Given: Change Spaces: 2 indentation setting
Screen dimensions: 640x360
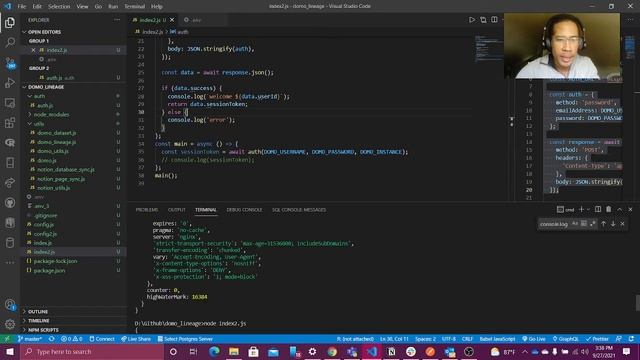Looking at the screenshot, I should click(x=425, y=339).
